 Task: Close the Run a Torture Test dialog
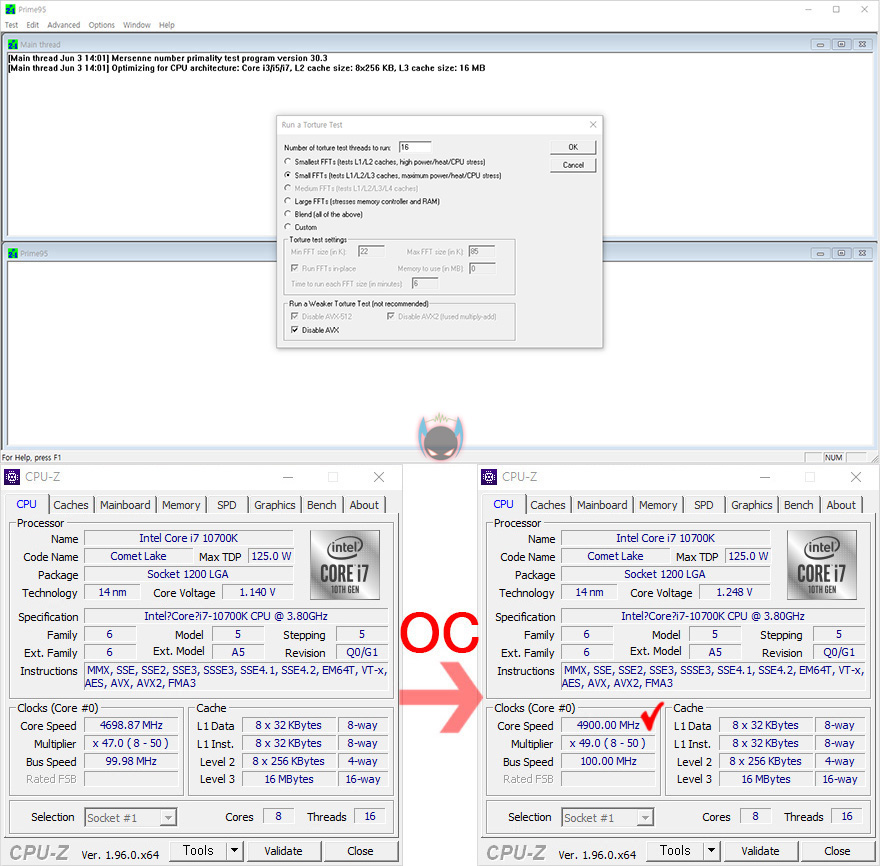[593, 125]
